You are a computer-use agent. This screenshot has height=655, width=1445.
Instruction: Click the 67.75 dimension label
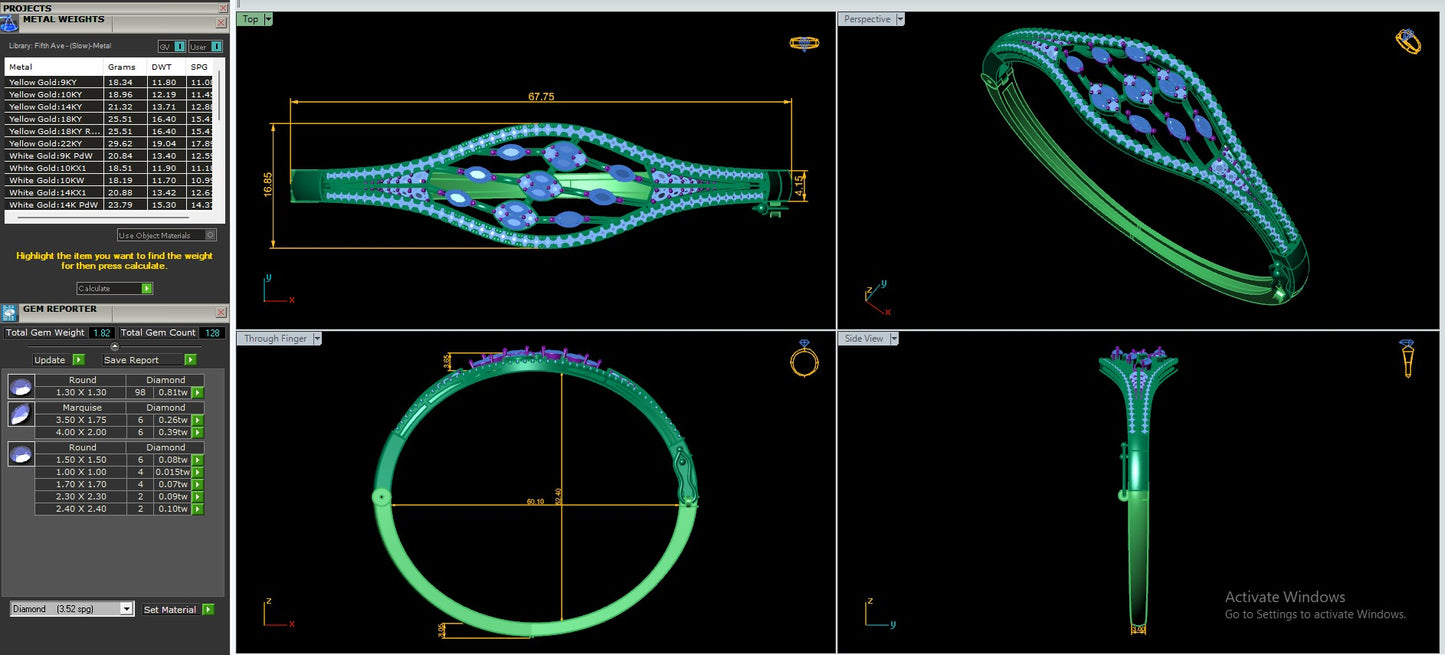[x=541, y=96]
